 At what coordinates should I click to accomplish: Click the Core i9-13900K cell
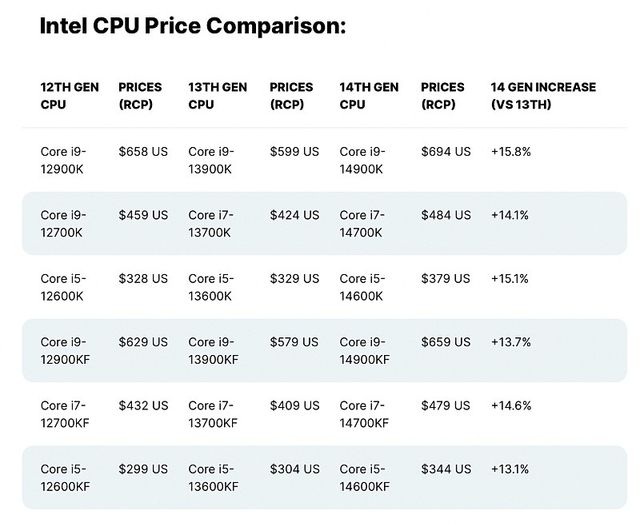pyautogui.click(x=211, y=160)
